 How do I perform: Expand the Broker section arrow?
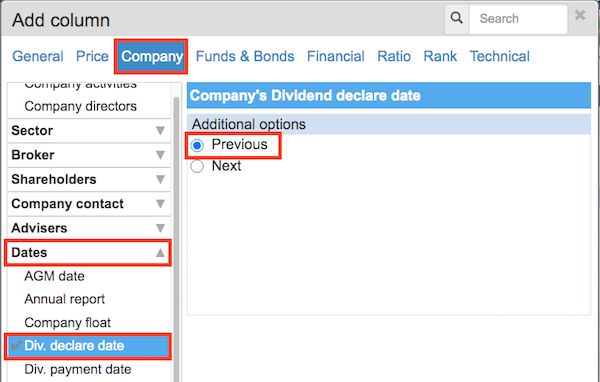[x=160, y=155]
